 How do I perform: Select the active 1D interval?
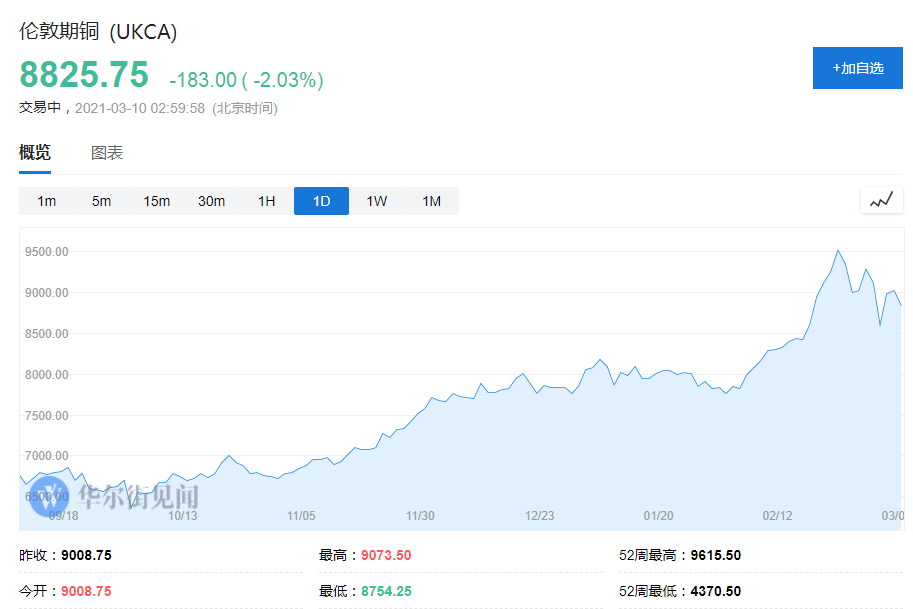(x=321, y=201)
